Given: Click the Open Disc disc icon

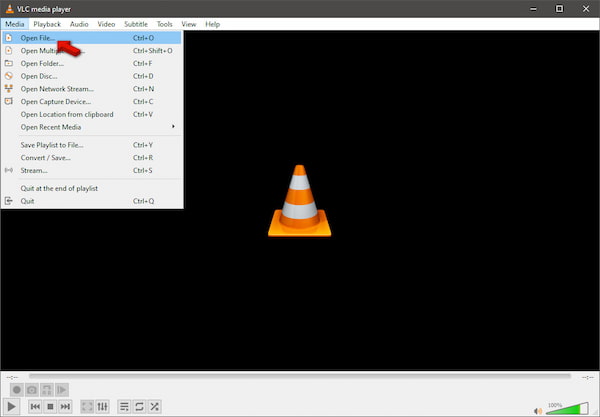Looking at the screenshot, I should point(8,76).
